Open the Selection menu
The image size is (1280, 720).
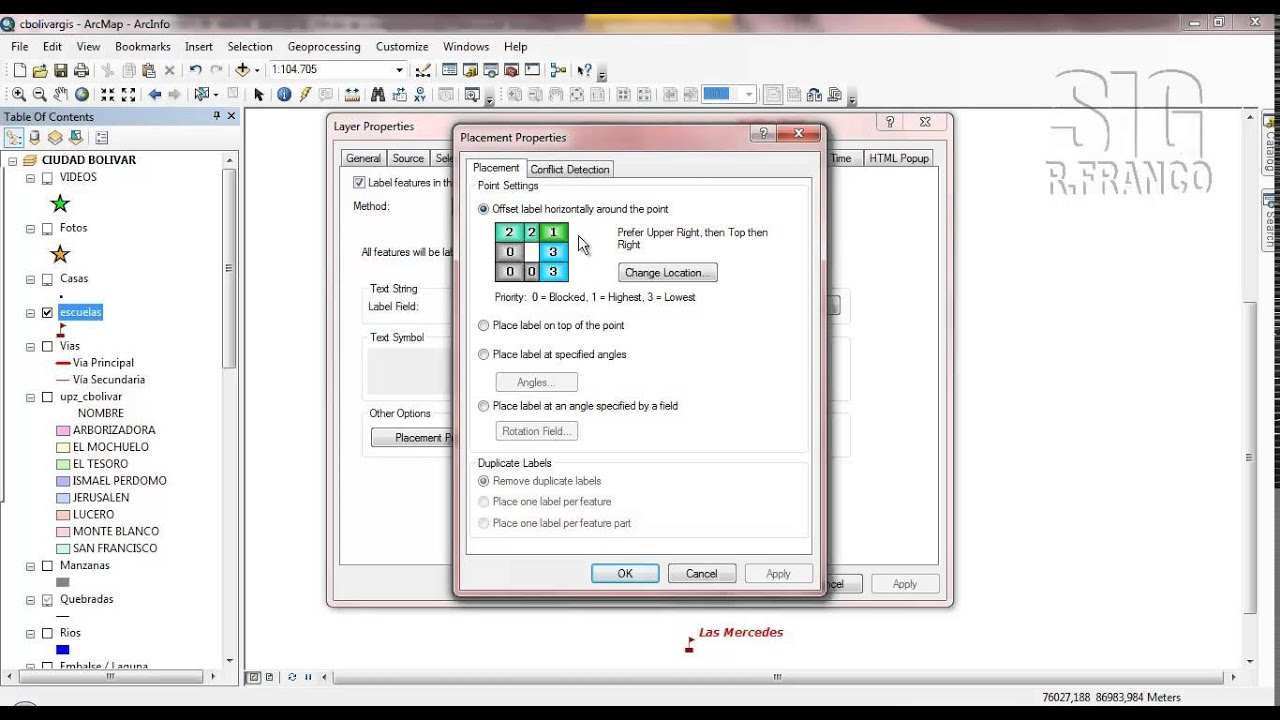[250, 47]
